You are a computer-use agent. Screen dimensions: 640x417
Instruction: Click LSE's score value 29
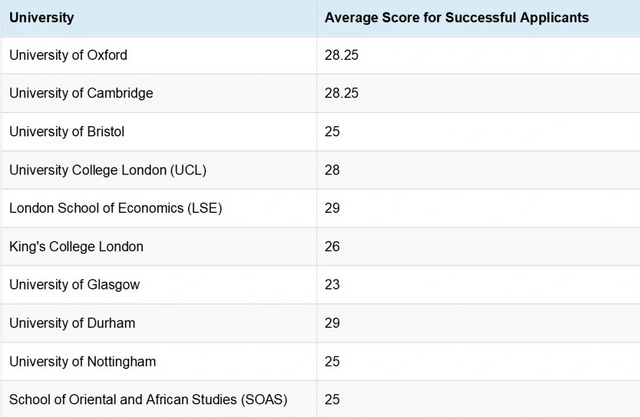pyautogui.click(x=332, y=208)
